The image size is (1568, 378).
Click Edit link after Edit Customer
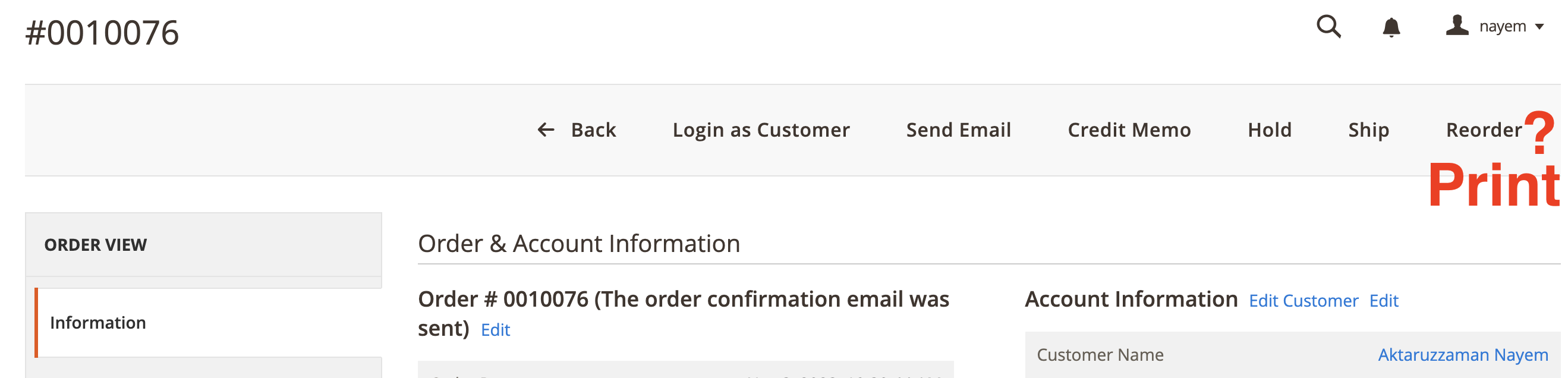[x=1384, y=301]
